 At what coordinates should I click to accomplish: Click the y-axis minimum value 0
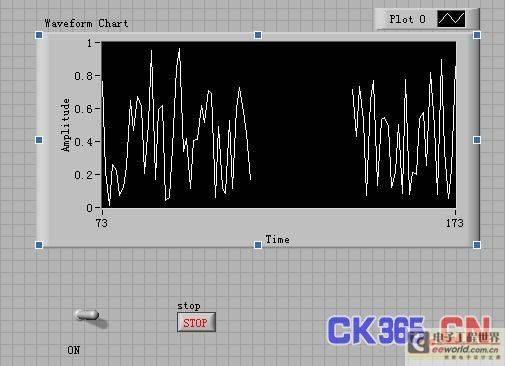[89, 208]
